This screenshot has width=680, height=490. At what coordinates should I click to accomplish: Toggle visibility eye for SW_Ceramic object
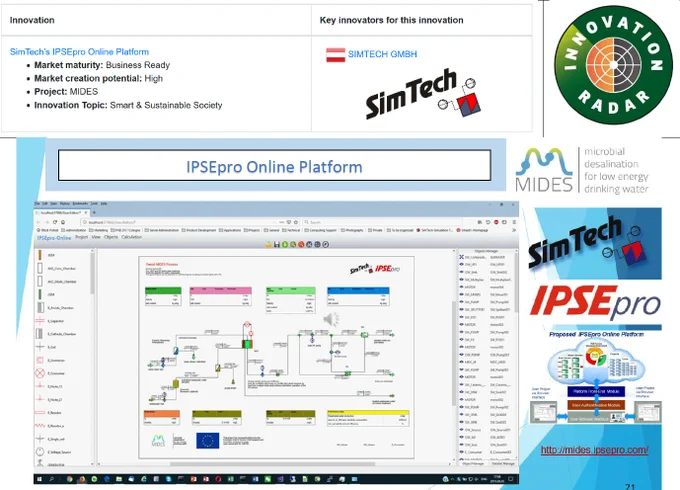tap(462, 384)
